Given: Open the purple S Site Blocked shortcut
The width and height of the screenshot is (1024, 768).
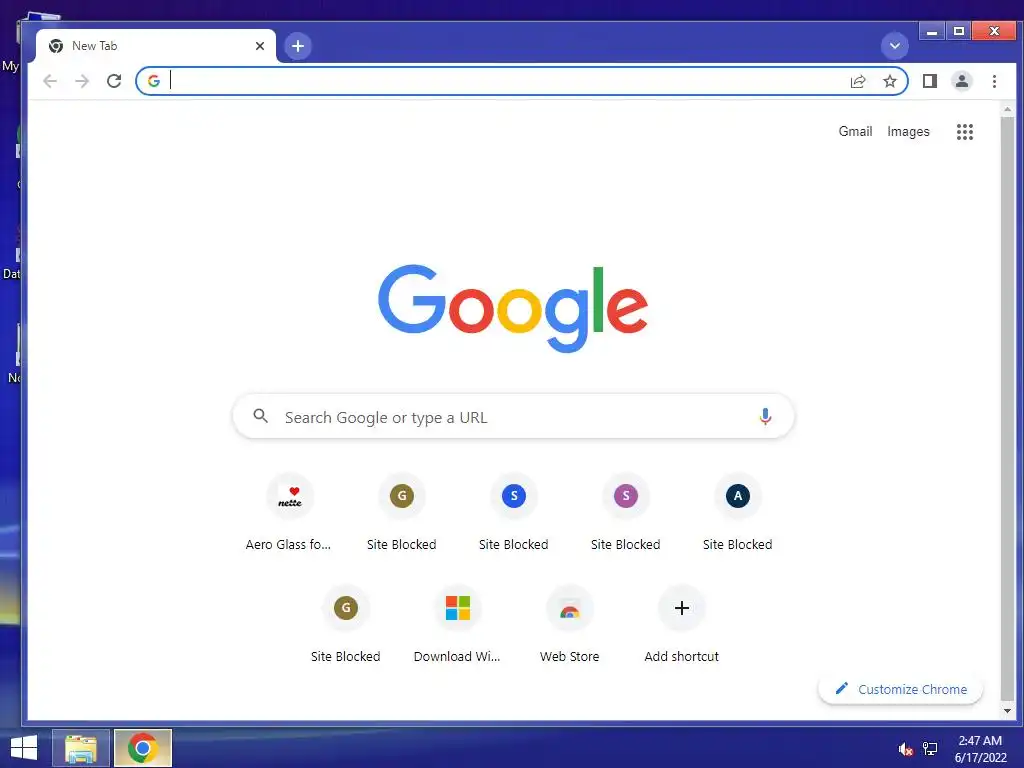Looking at the screenshot, I should [626, 513].
